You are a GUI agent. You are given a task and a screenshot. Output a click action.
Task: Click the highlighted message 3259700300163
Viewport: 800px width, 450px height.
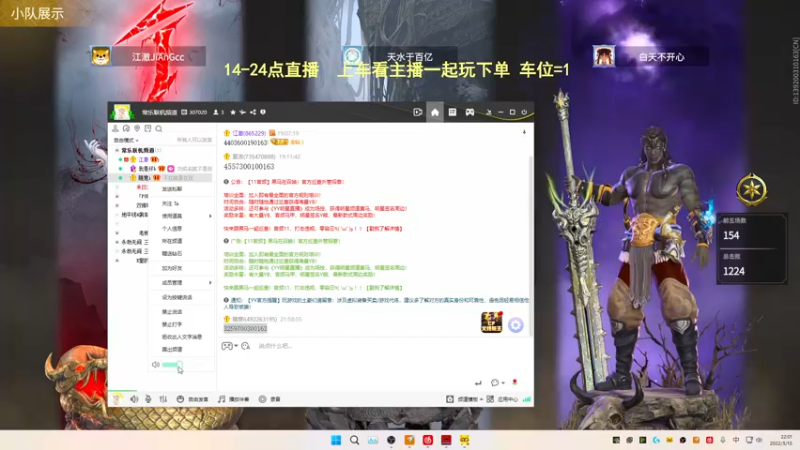pyautogui.click(x=245, y=329)
